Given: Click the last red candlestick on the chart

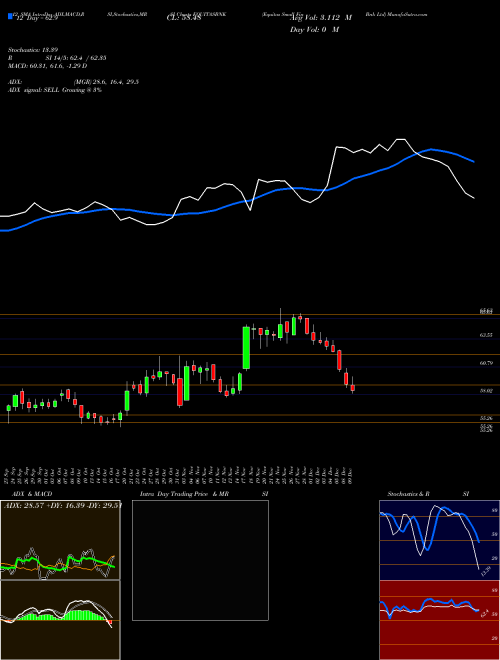Looking at the screenshot, I should [353, 388].
